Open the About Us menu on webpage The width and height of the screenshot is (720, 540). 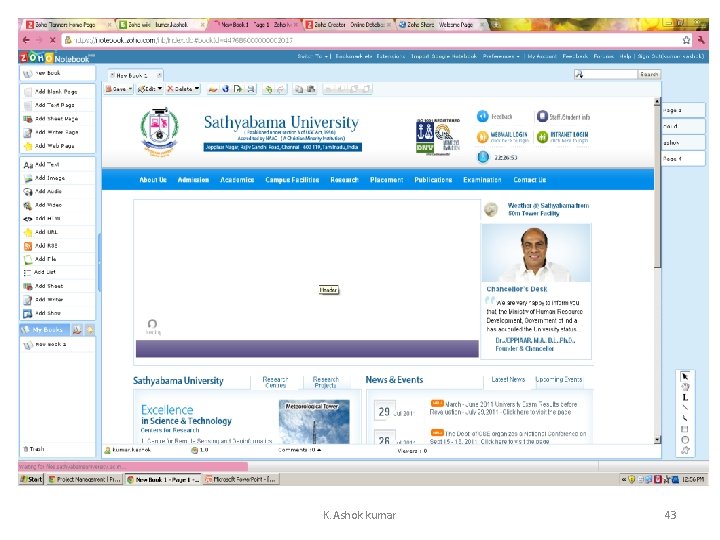(x=153, y=180)
